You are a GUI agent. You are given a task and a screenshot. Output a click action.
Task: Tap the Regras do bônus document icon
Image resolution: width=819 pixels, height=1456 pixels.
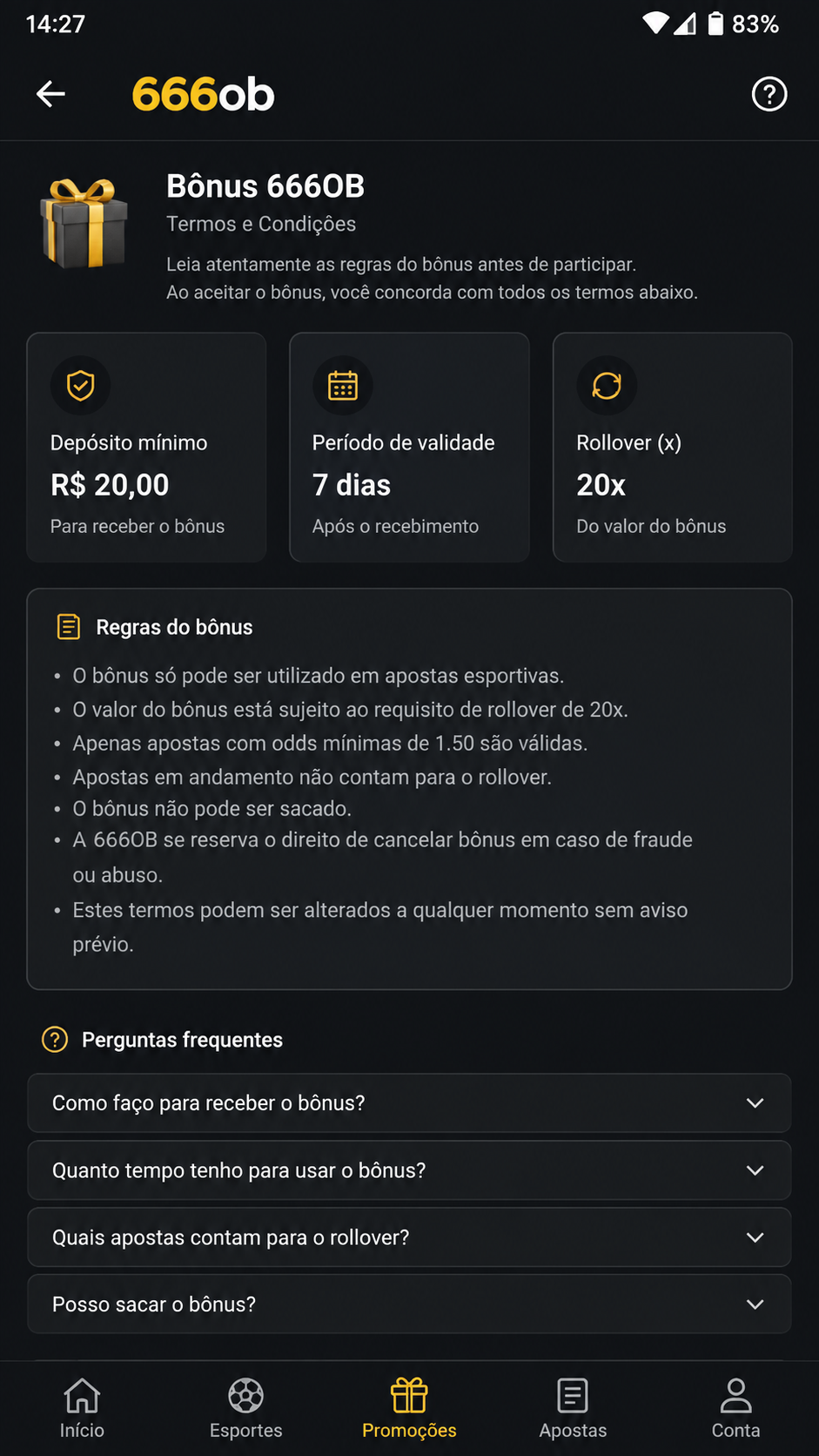(69, 627)
